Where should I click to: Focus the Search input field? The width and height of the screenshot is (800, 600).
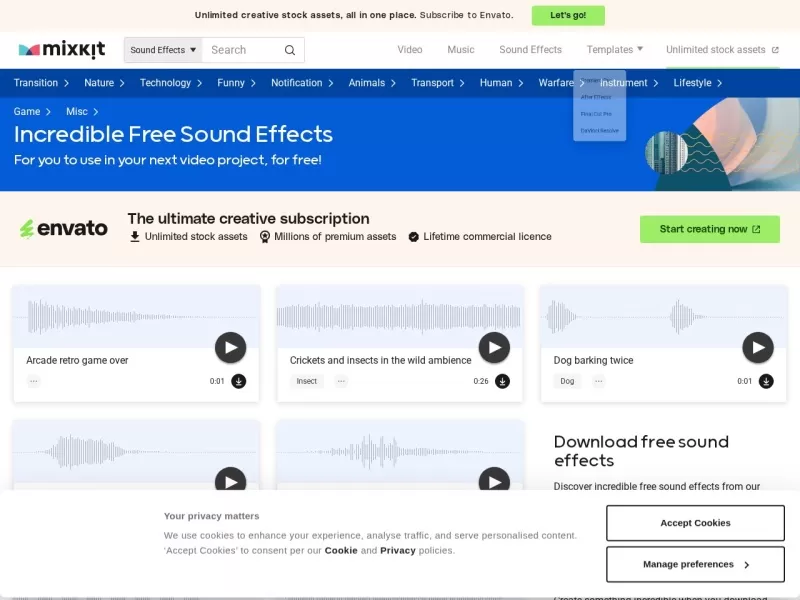[240, 50]
